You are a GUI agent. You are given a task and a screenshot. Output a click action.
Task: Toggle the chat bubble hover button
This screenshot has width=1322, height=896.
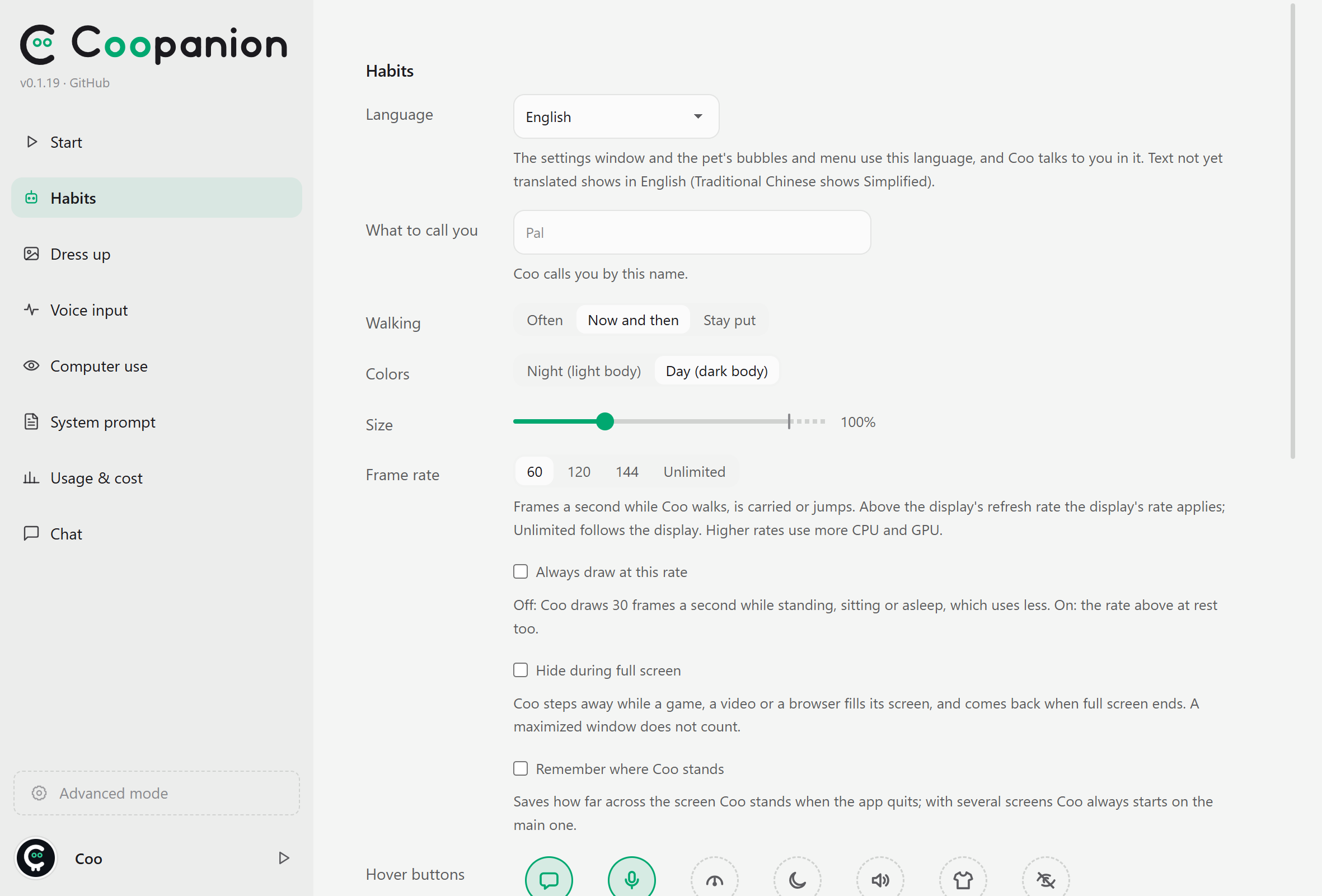coord(549,879)
